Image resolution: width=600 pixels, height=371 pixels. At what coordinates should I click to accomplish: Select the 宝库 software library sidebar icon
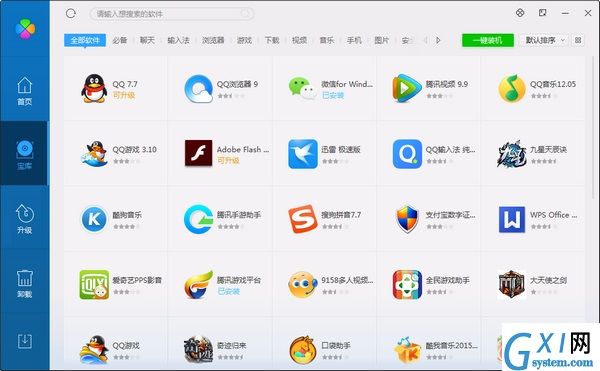24,155
